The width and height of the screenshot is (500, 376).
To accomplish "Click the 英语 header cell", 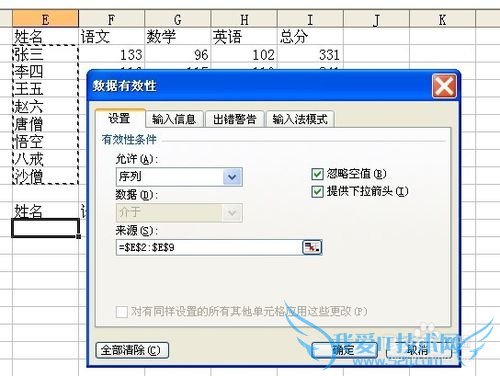I will 244,36.
